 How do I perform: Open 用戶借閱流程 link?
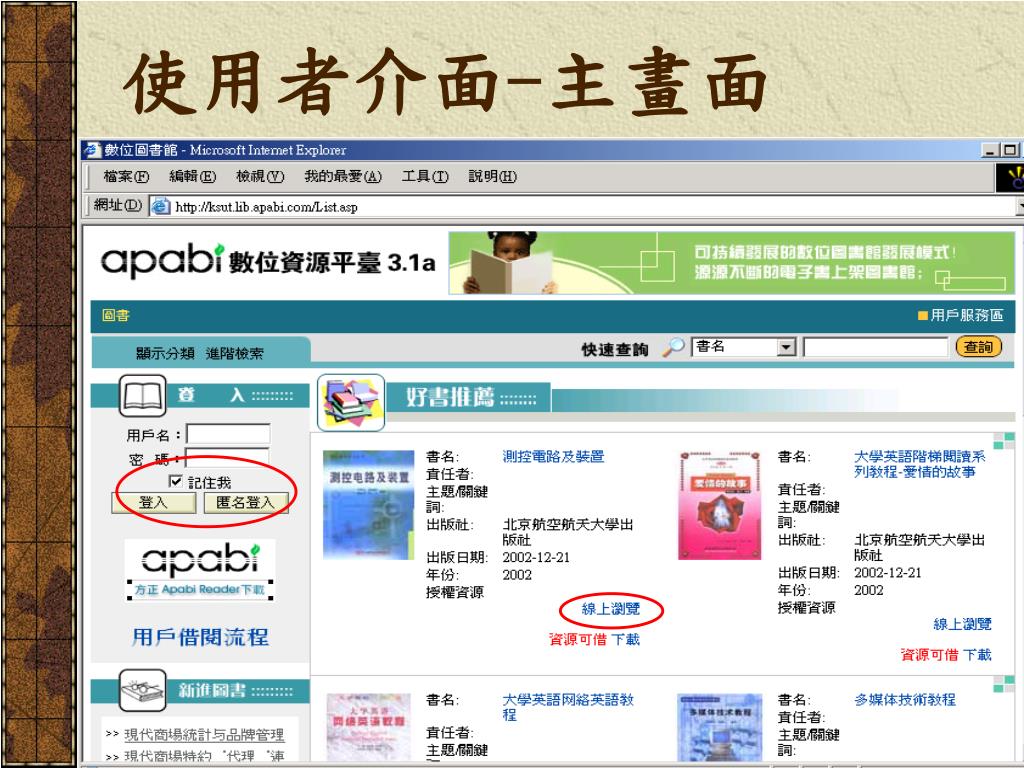click(x=200, y=637)
